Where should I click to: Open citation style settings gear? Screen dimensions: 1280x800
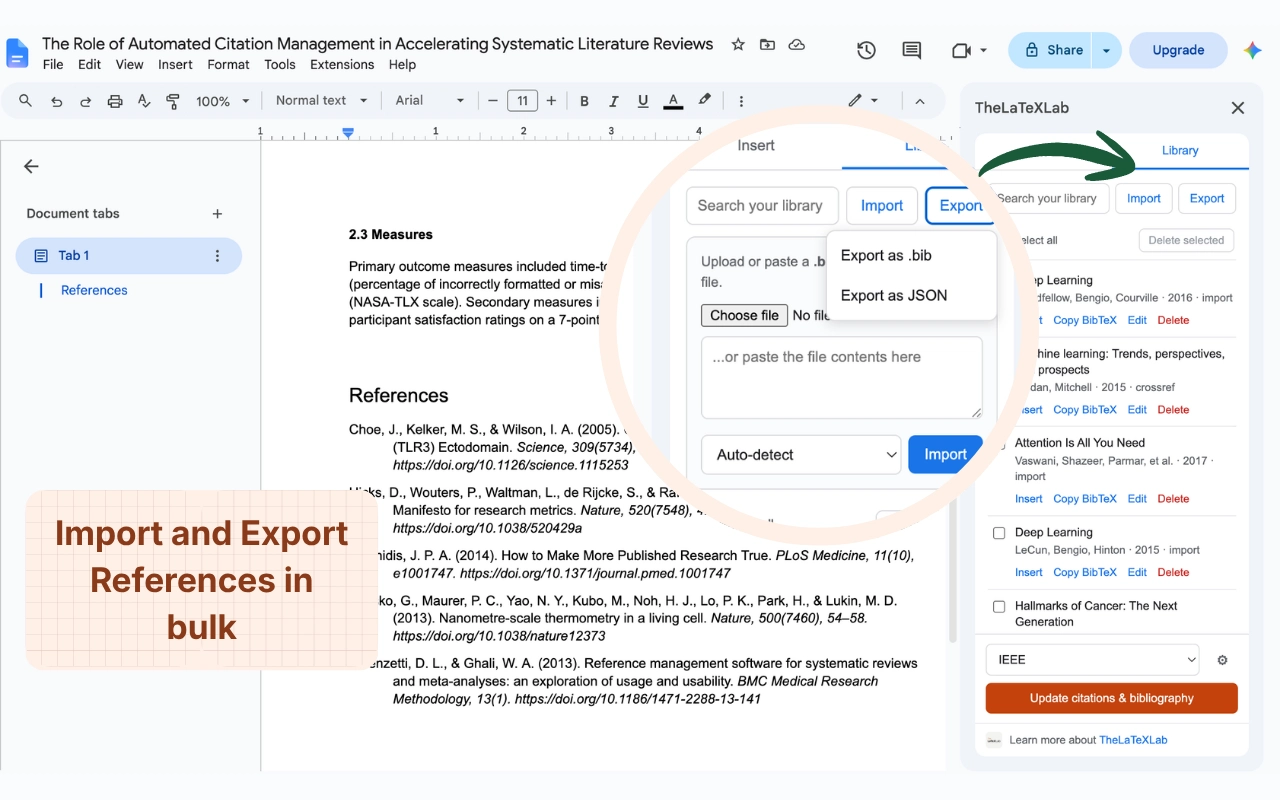coord(1222,660)
